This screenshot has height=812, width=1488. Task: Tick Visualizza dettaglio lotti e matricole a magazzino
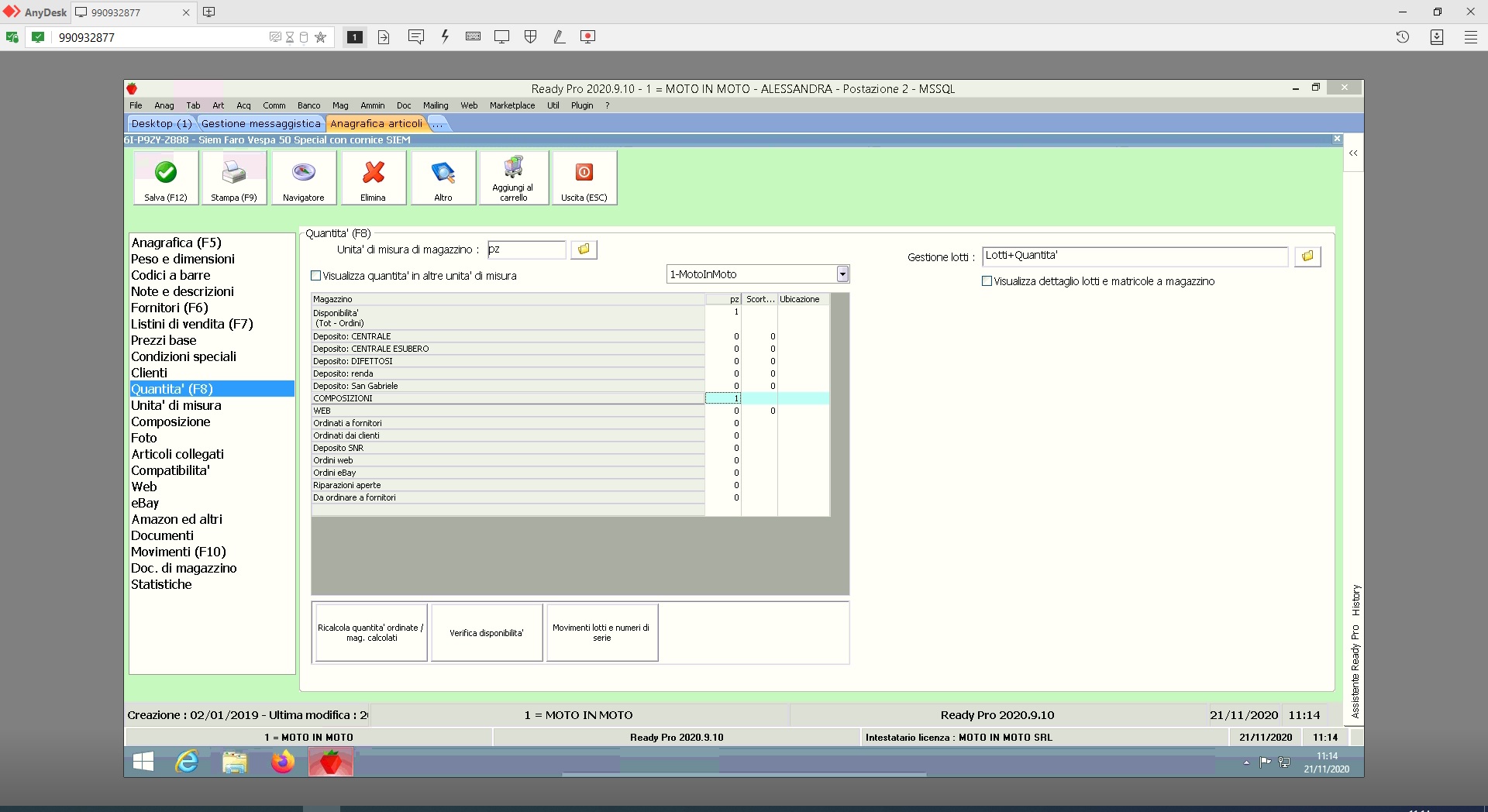987,281
